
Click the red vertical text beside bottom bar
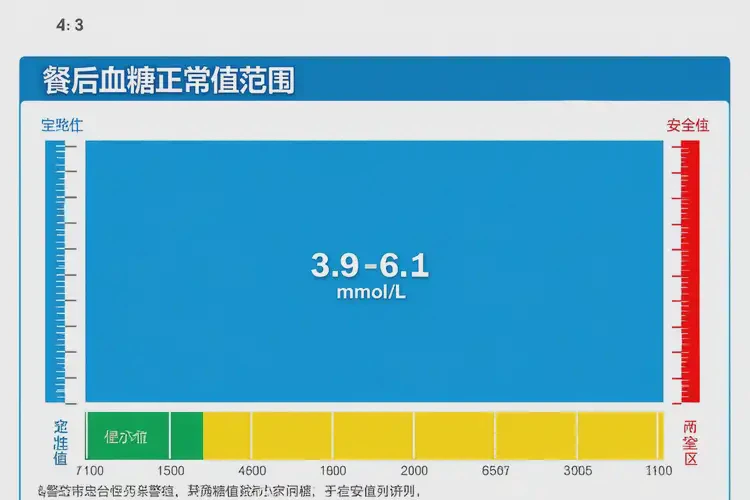click(x=690, y=442)
